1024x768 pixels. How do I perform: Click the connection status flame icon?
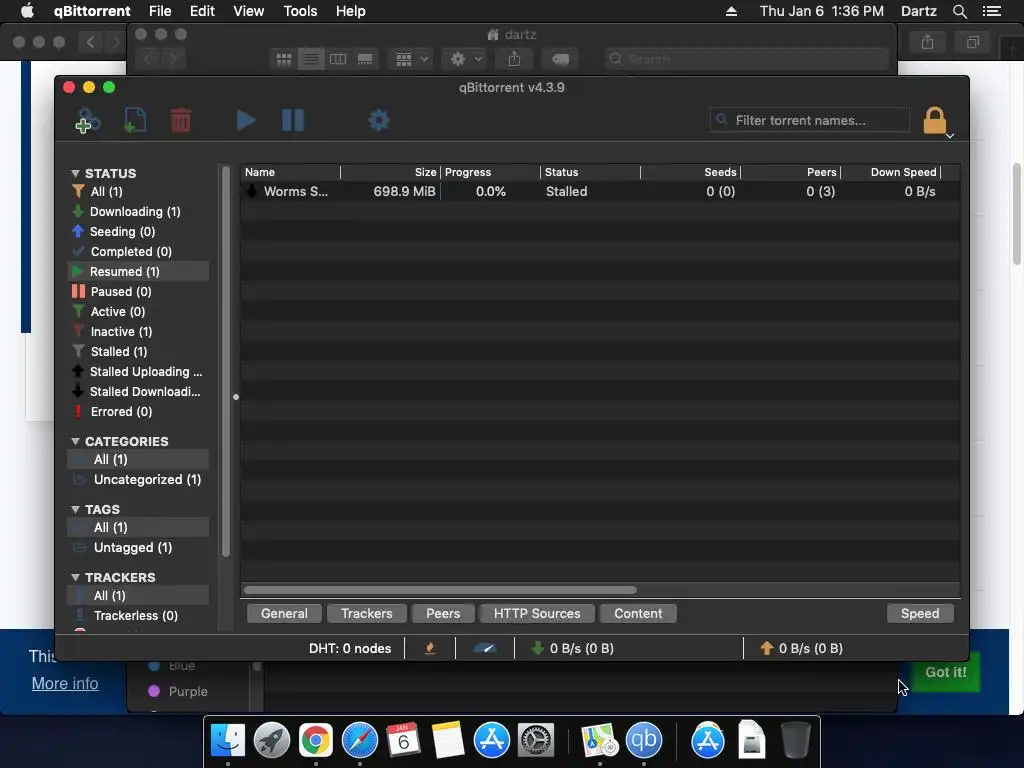pos(430,648)
